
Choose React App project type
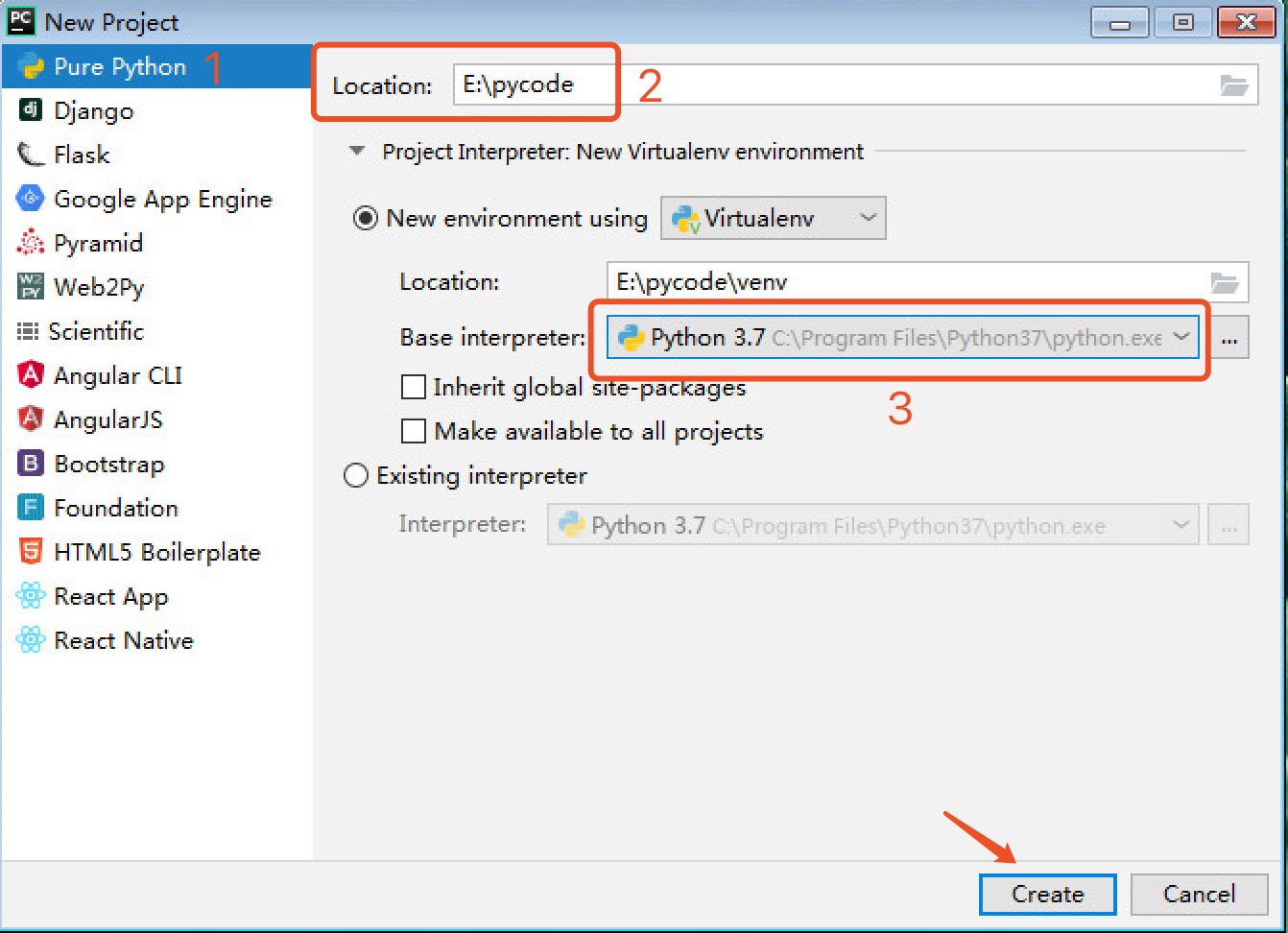point(156,596)
